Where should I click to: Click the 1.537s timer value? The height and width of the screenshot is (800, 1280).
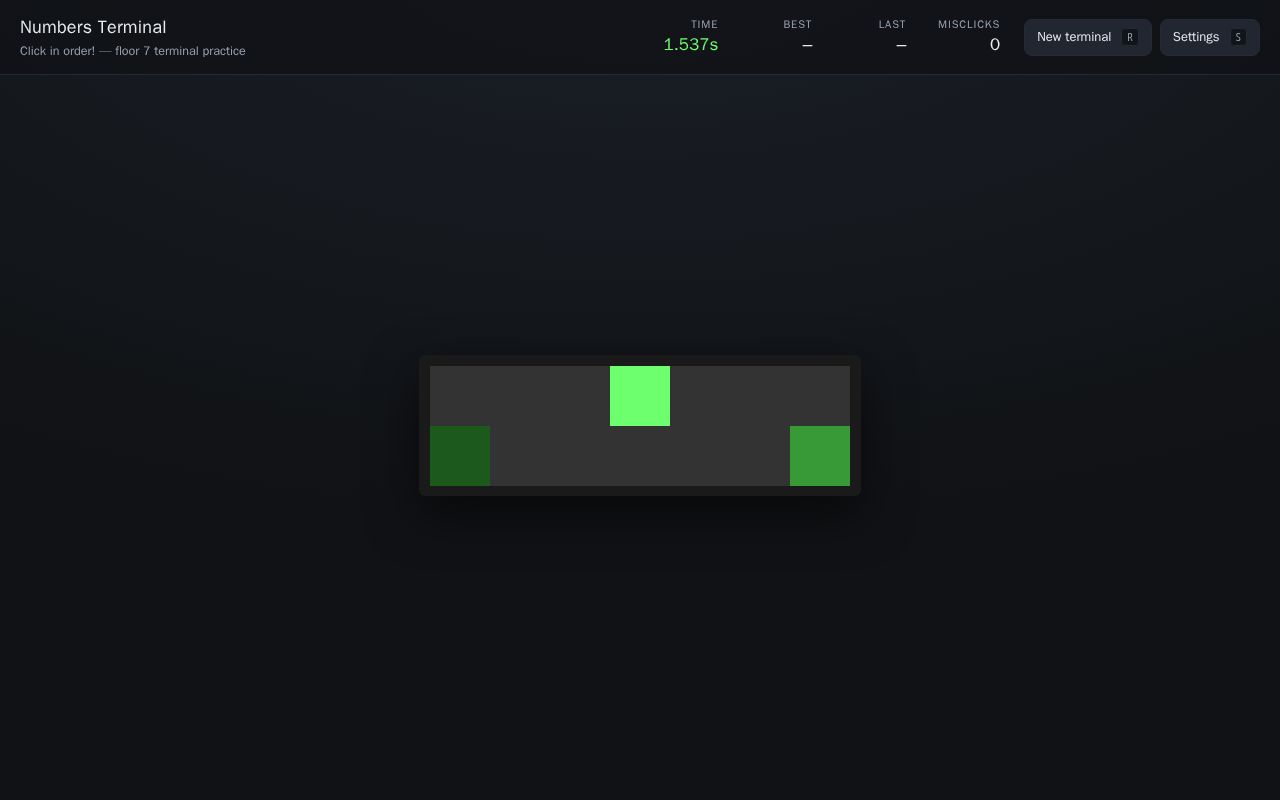[x=691, y=45]
